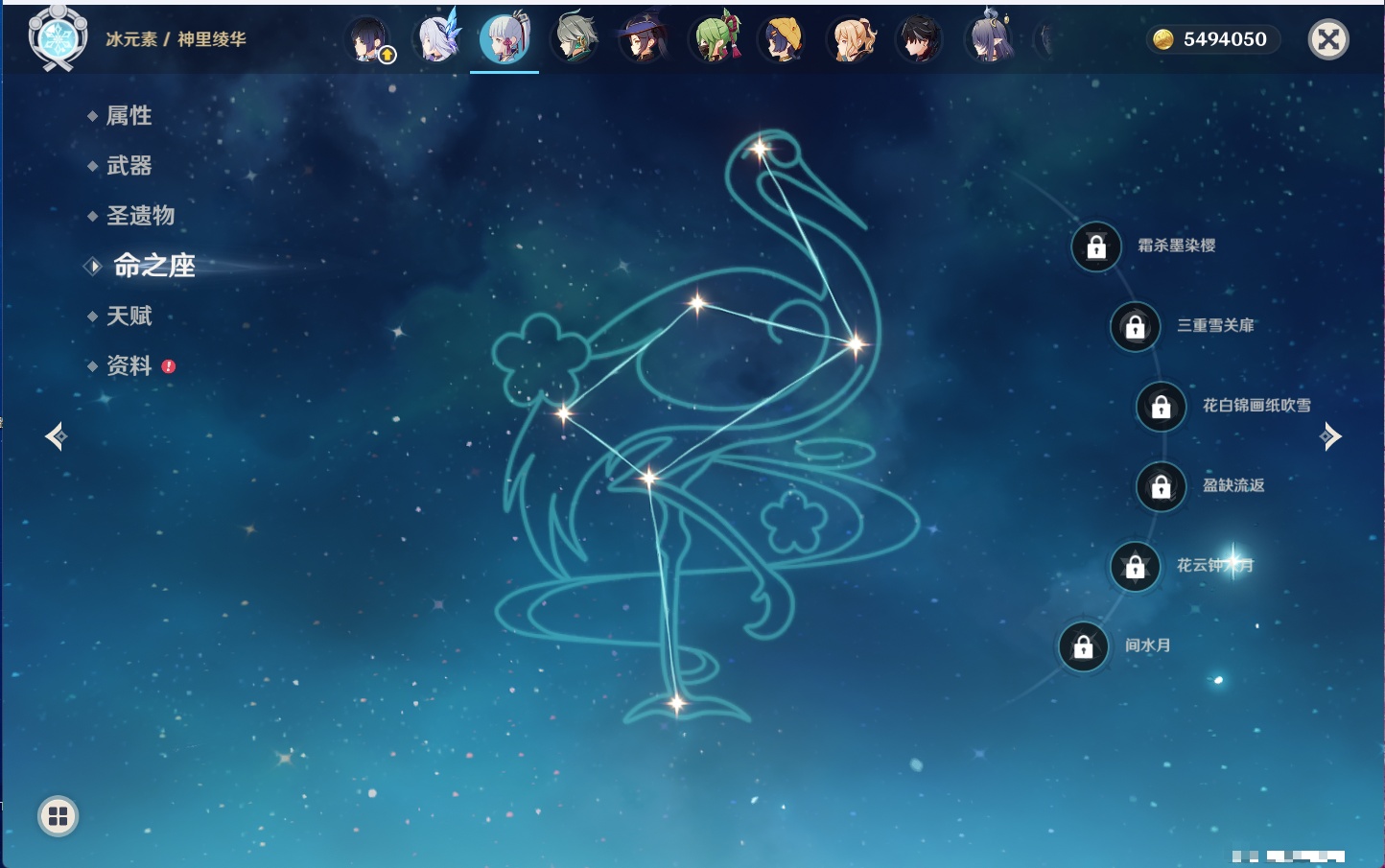
Task: Open the 属性 attributes menu
Action: click(129, 116)
